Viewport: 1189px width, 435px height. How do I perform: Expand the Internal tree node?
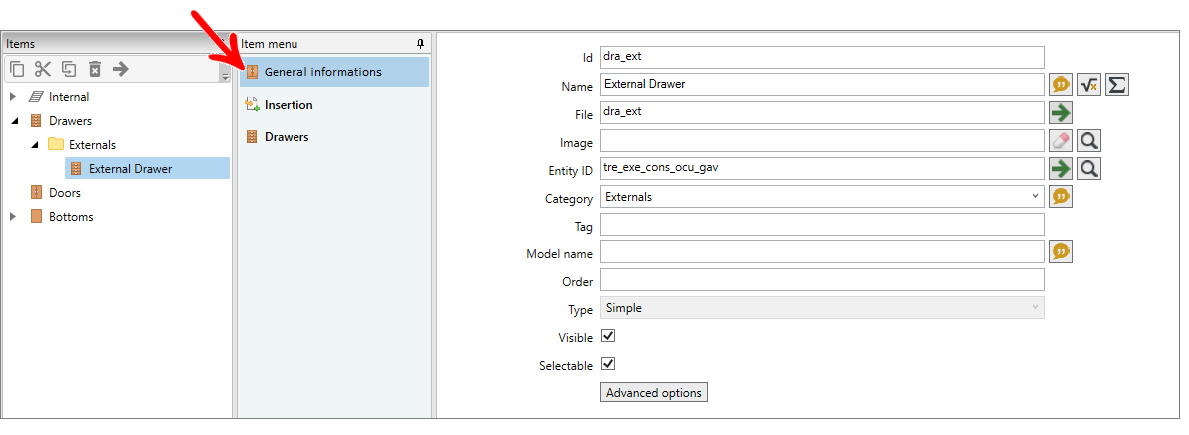click(x=13, y=97)
